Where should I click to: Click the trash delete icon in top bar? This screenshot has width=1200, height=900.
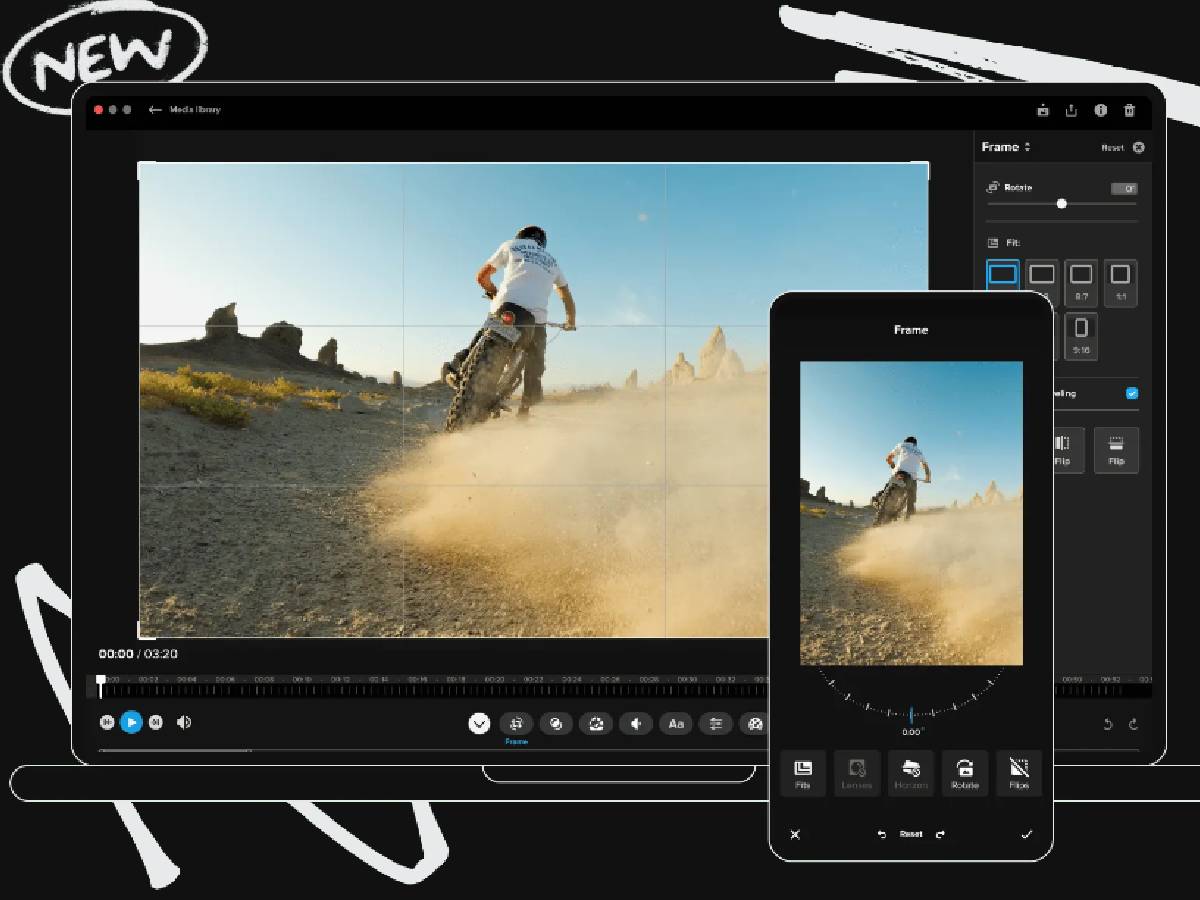tap(1129, 110)
